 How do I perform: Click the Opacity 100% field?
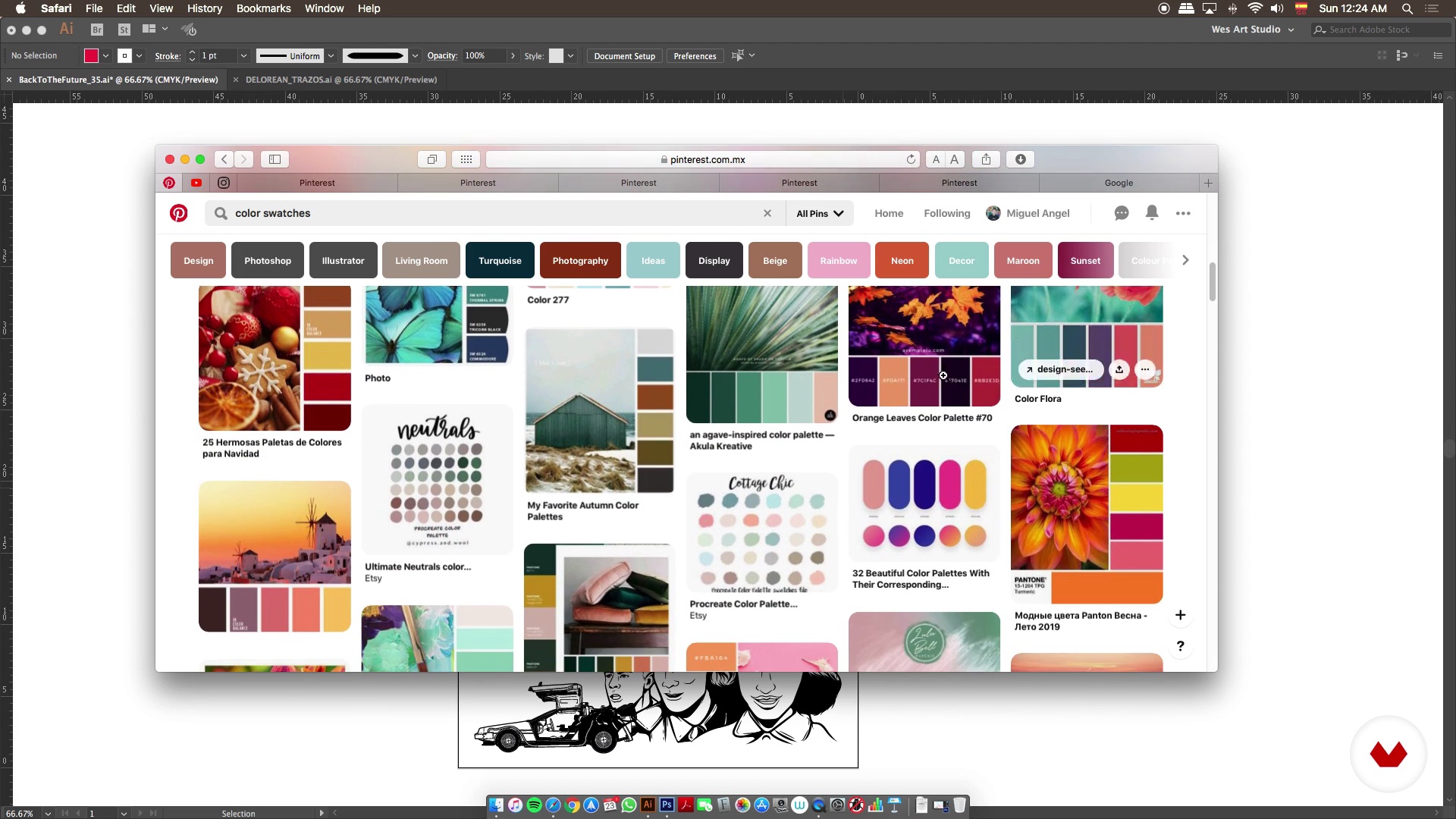click(x=483, y=55)
